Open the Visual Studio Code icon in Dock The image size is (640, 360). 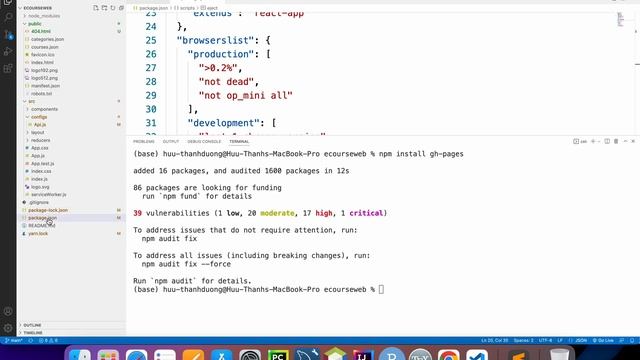click(x=477, y=356)
